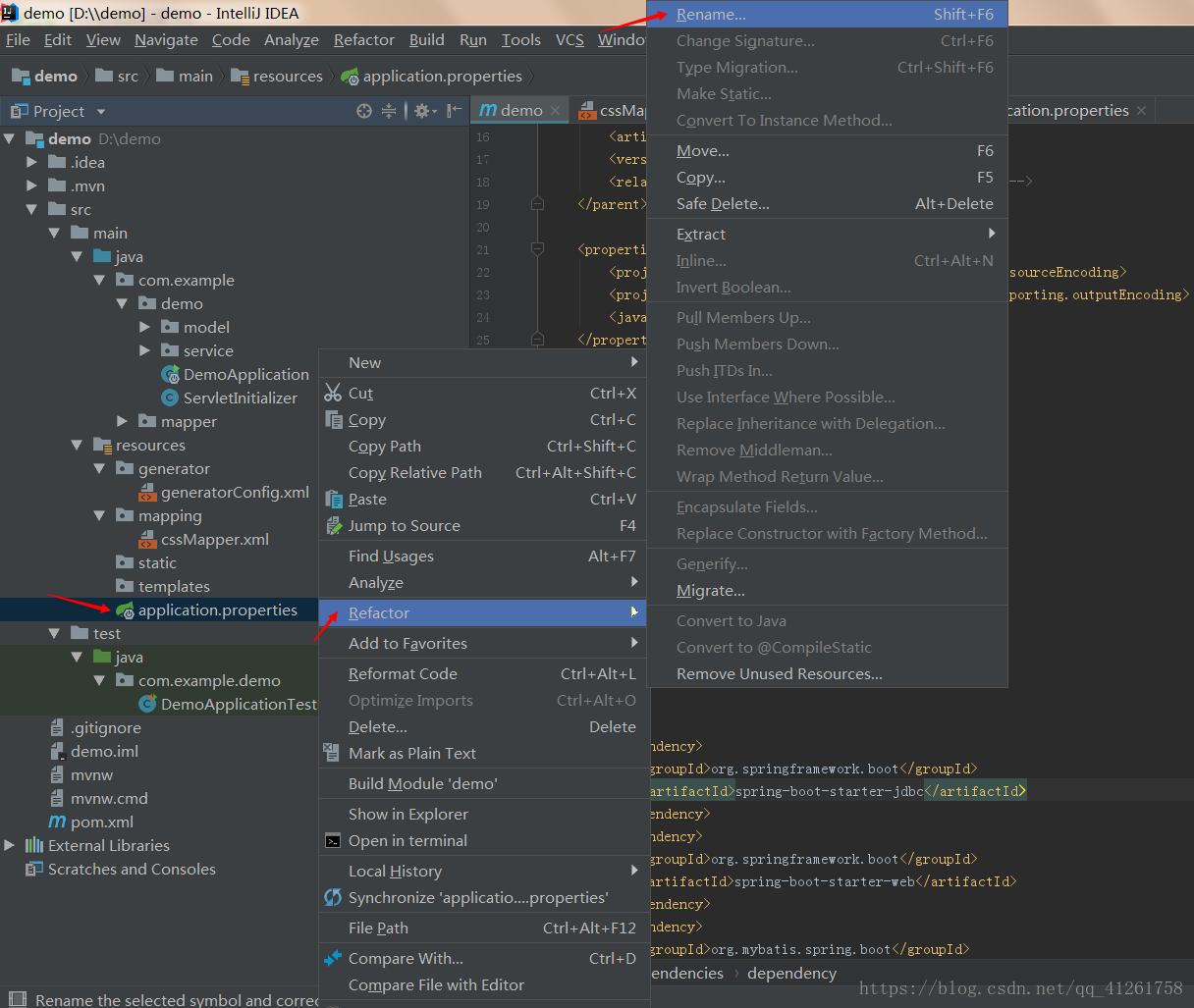Click the main breadcrumb in navigation bar
Viewport: 1194px width, 1008px height.
point(185,77)
